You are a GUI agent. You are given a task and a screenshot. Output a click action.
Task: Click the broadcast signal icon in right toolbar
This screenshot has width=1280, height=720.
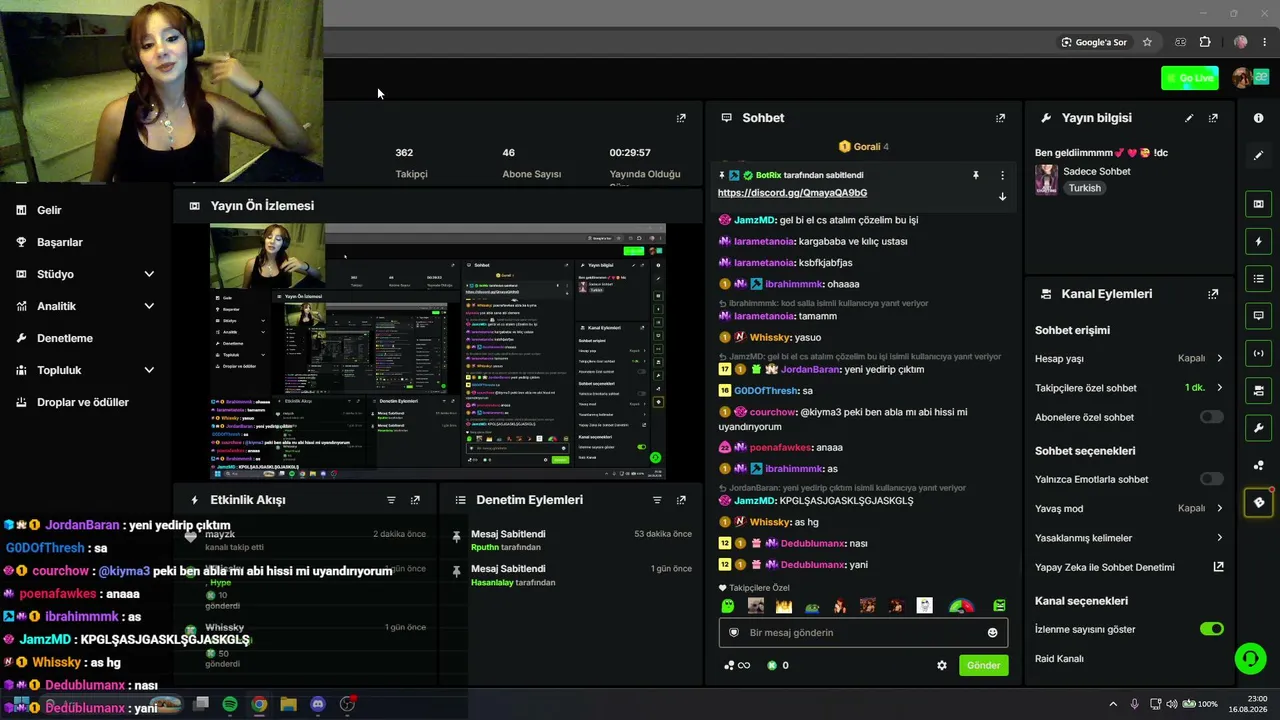point(1258,353)
